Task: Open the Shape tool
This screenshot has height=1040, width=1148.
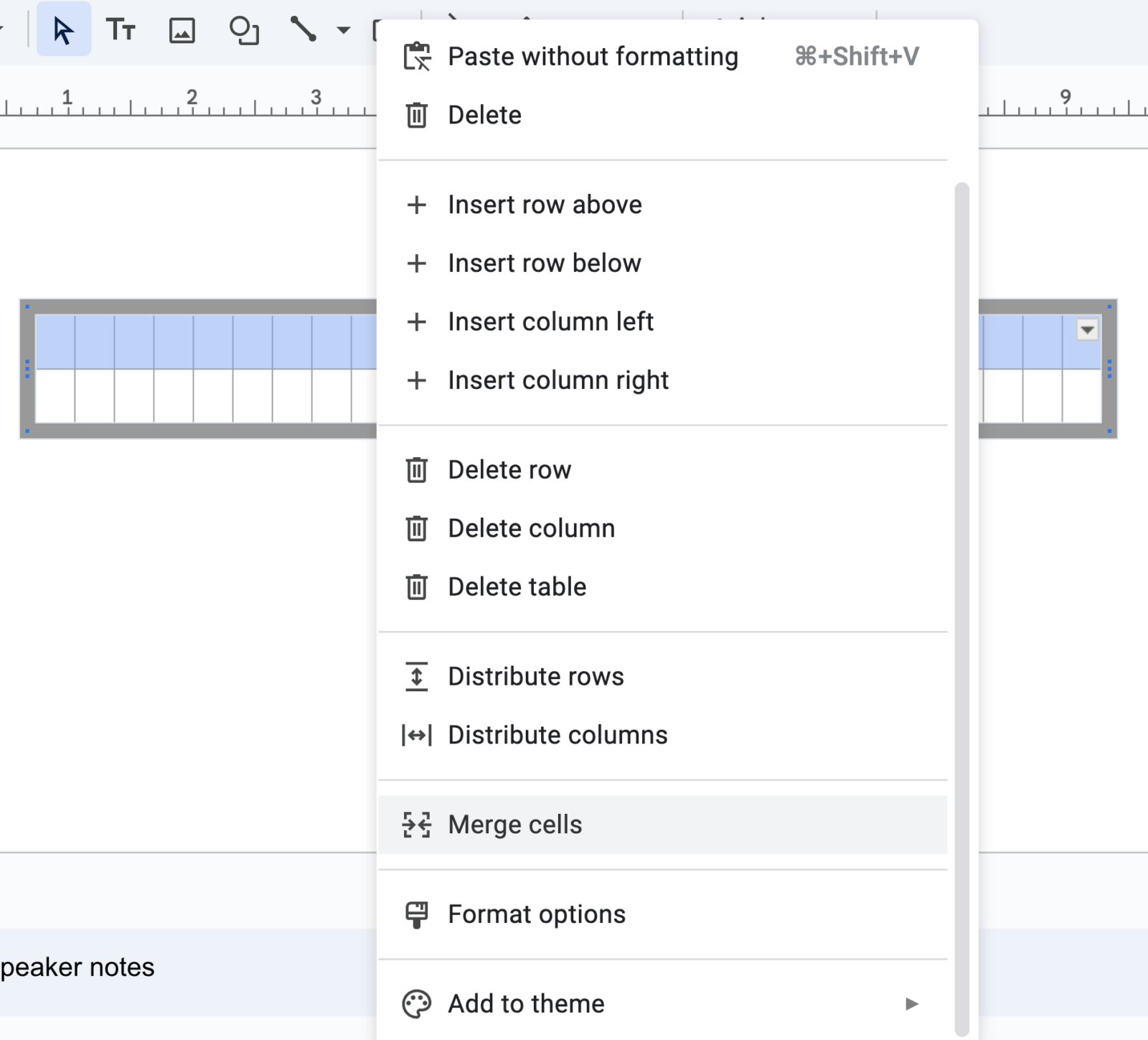Action: pos(244,30)
